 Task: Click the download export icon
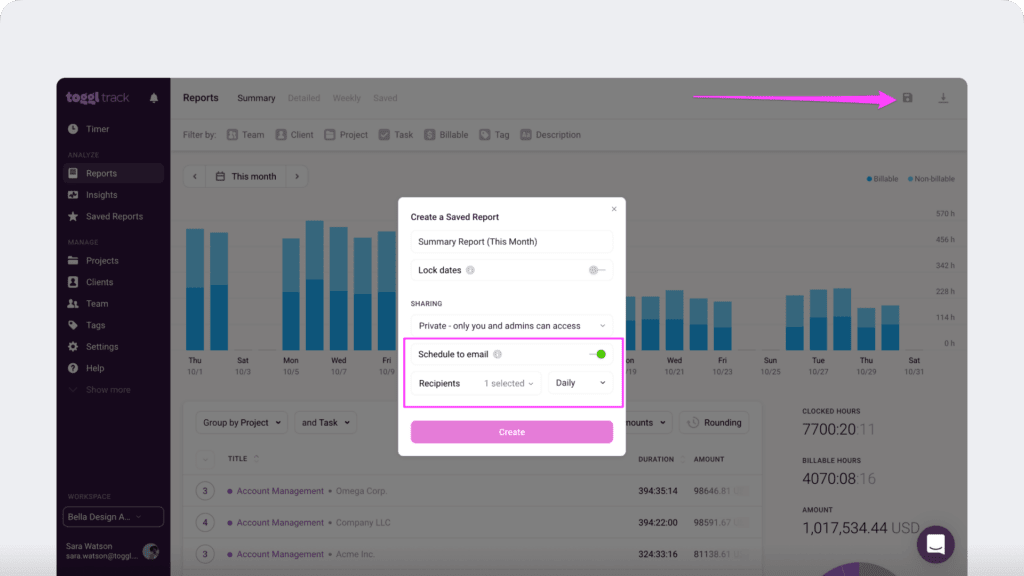pyautogui.click(x=942, y=98)
